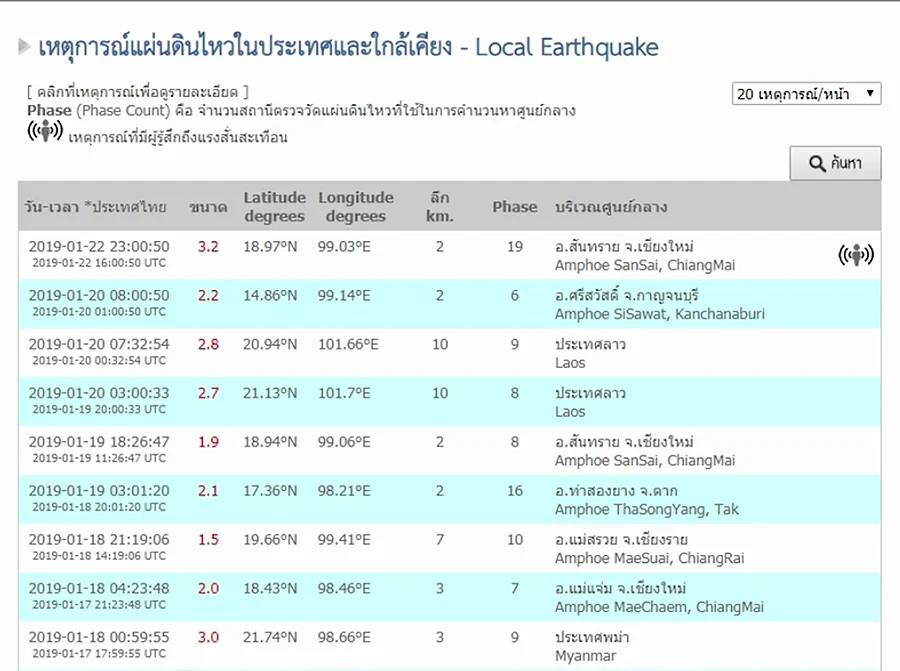The height and width of the screenshot is (671, 900).
Task: Click the Longitude degrees column header
Action: 356,207
